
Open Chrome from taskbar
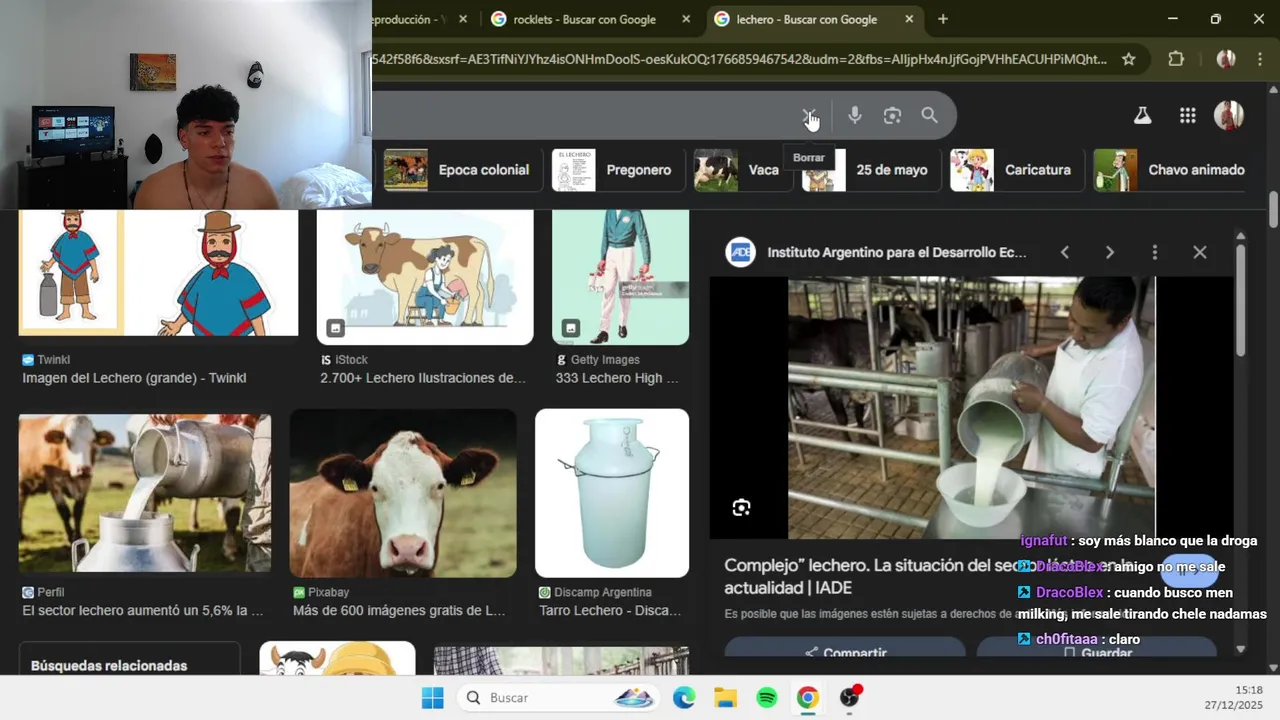pos(808,698)
